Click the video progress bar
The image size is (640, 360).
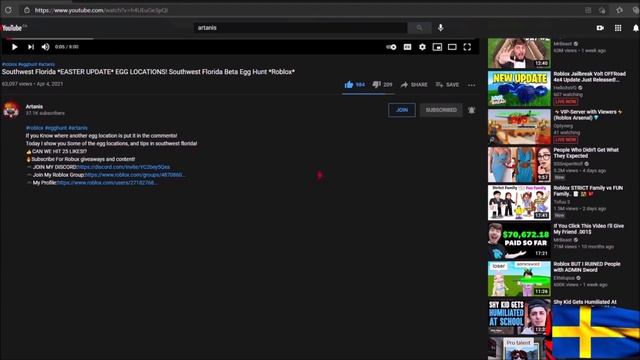pyautogui.click(x=241, y=39)
